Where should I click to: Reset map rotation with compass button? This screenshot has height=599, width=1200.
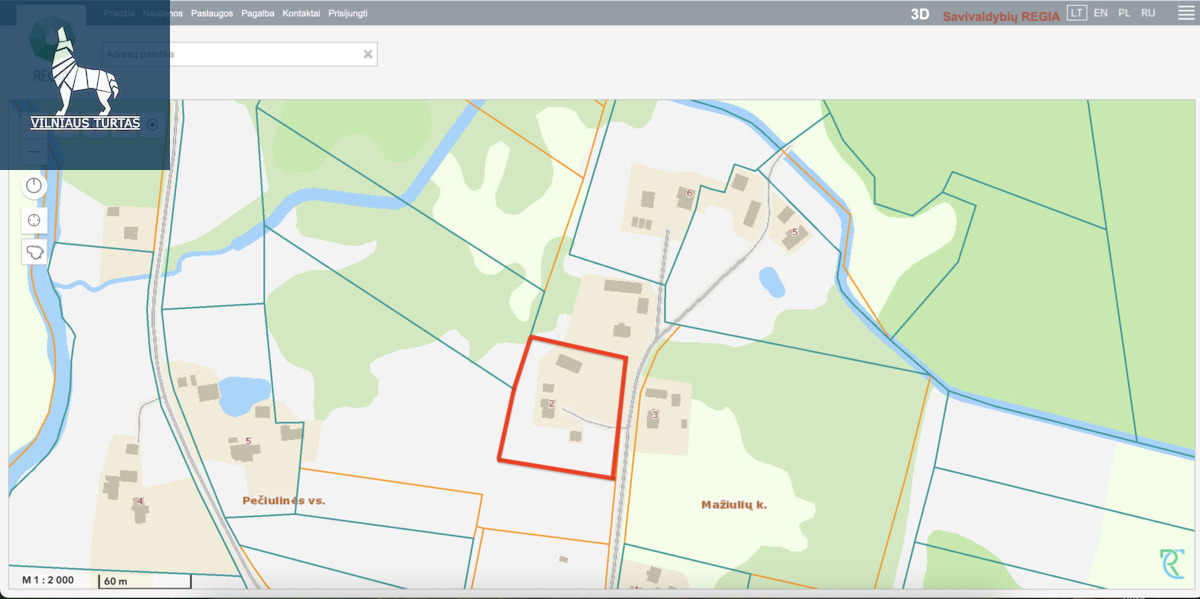tap(35, 186)
